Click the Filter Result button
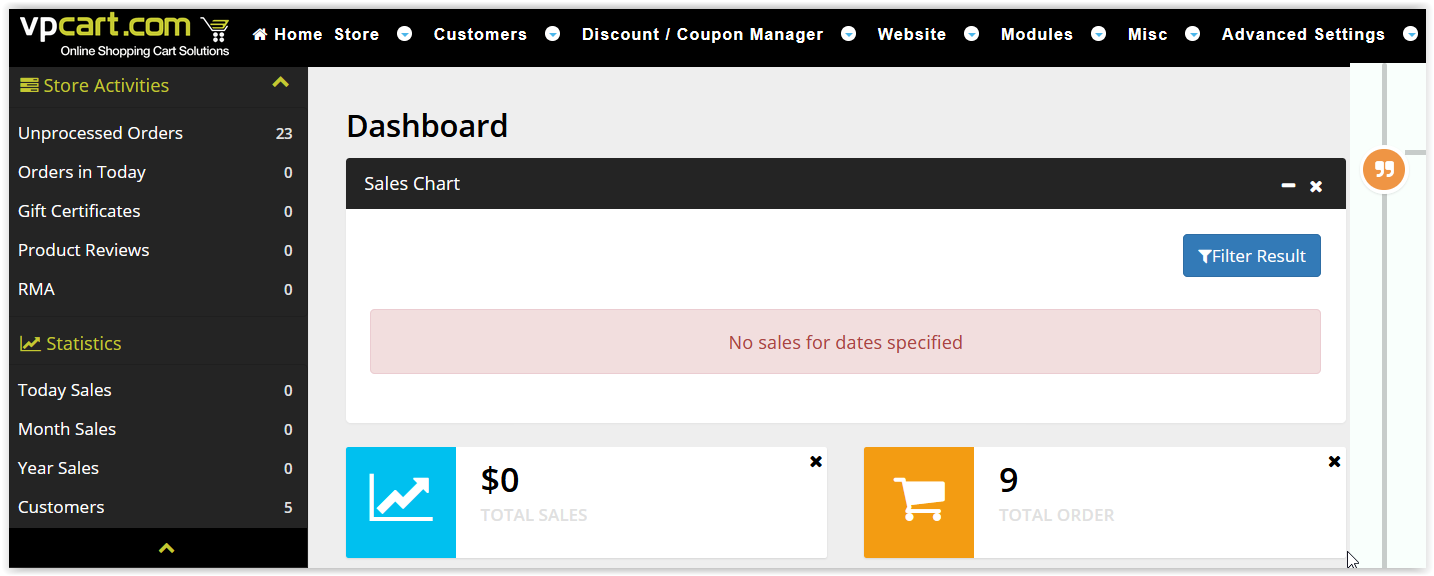1434x576 pixels. click(1252, 256)
